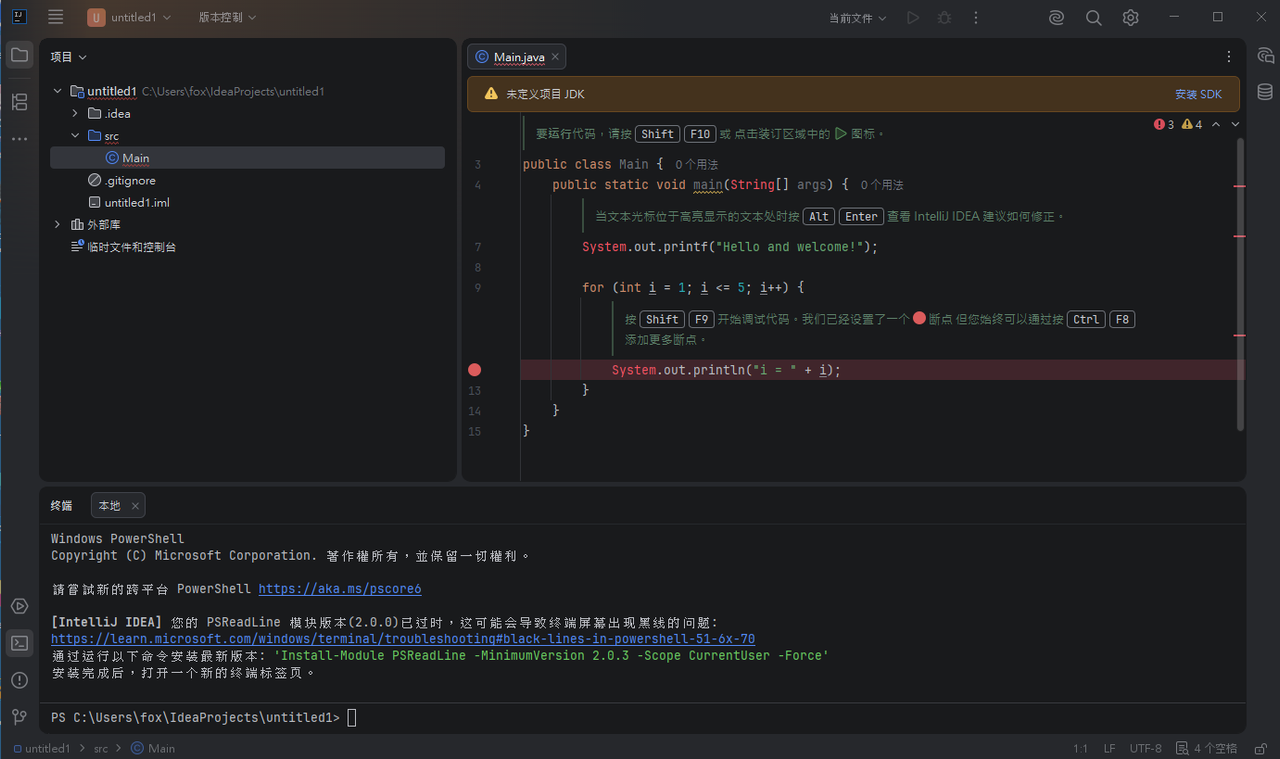Click the printf Hello and welcome line

(x=730, y=247)
